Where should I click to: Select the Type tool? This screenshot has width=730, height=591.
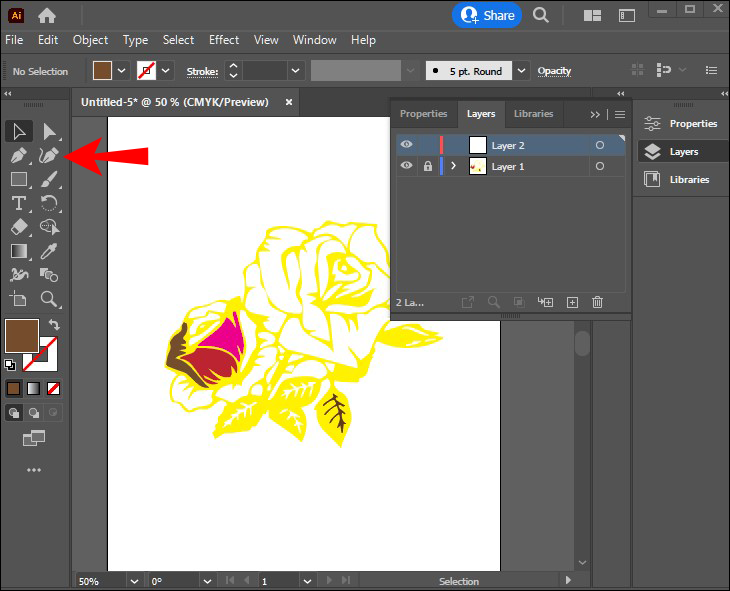pyautogui.click(x=18, y=203)
